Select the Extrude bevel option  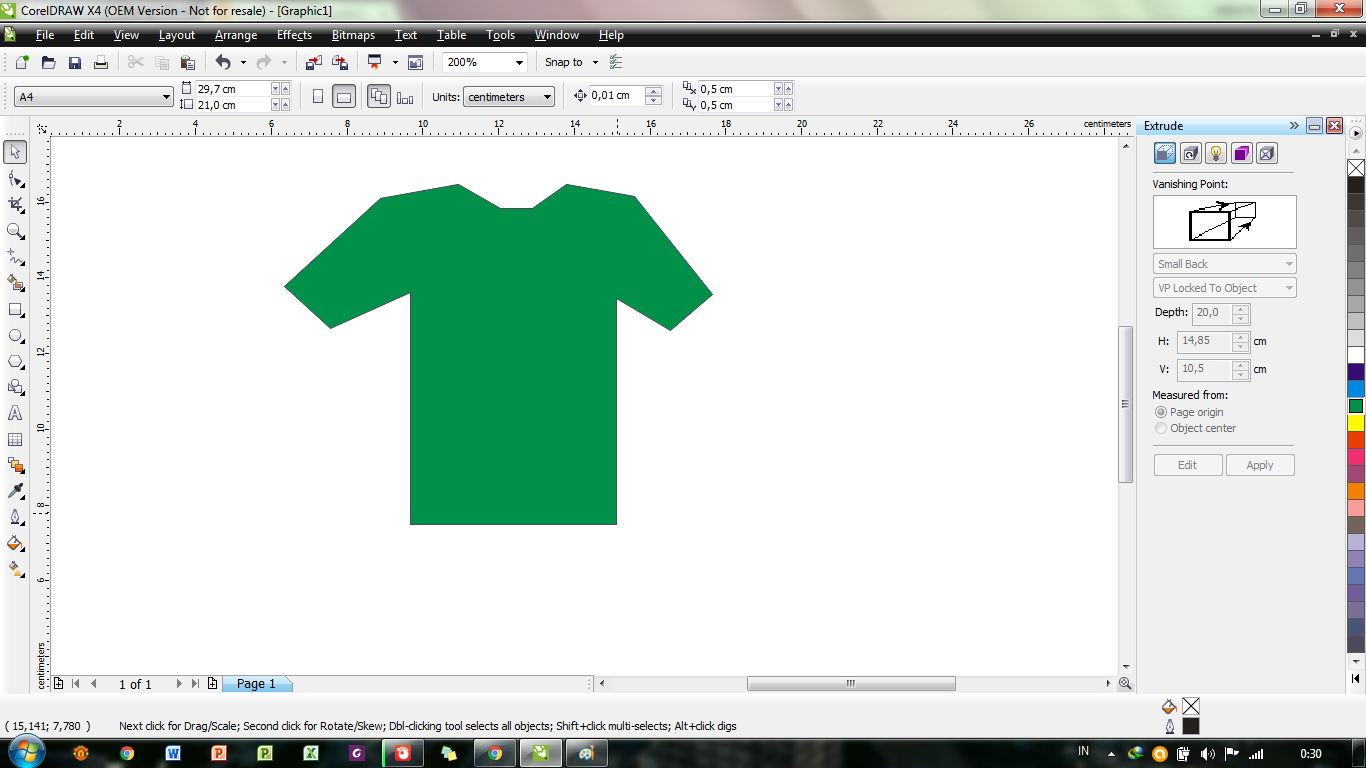click(x=1264, y=152)
